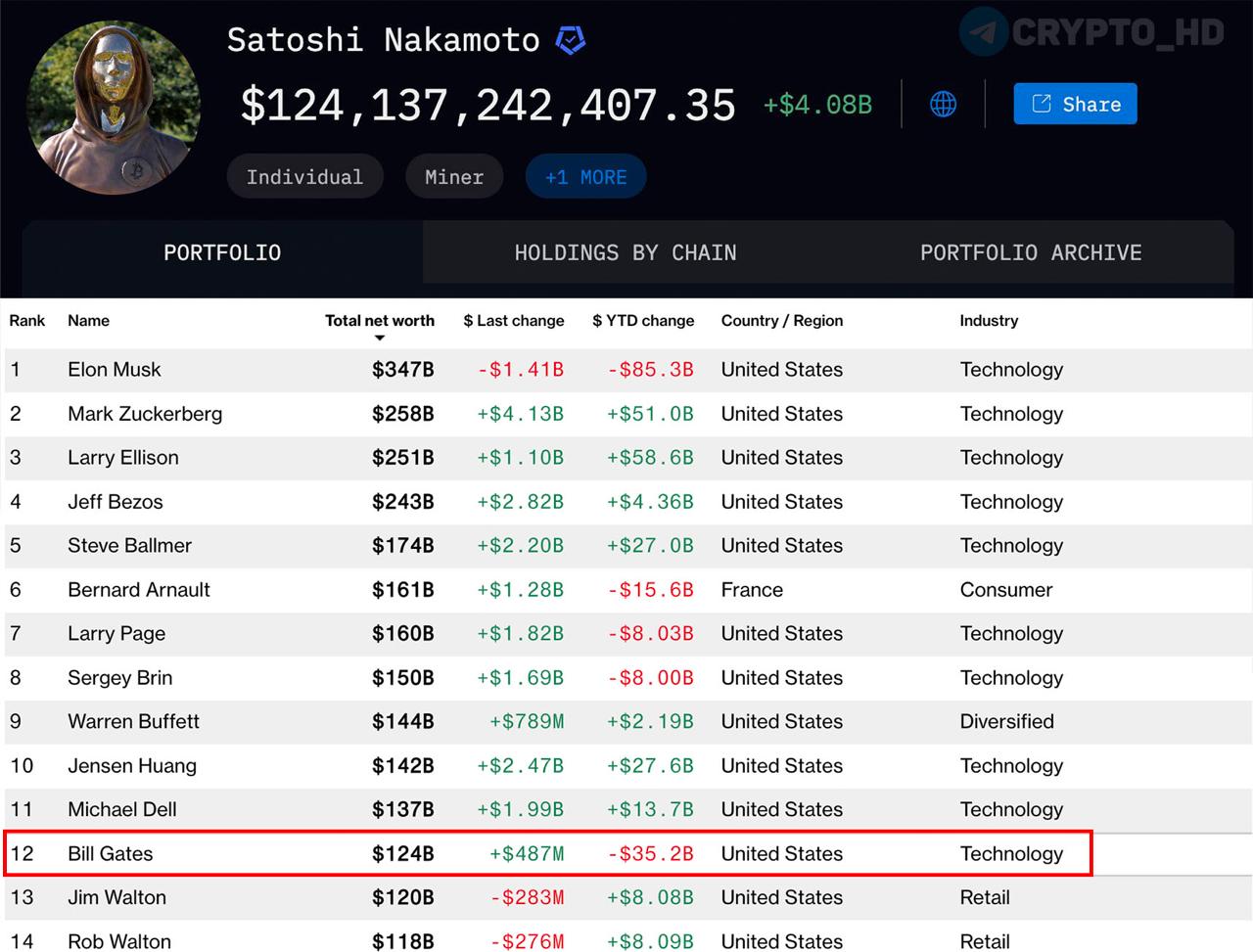This screenshot has width=1253, height=952.
Task: Click Technology in Michael Dell's row
Action: [x=1011, y=810]
